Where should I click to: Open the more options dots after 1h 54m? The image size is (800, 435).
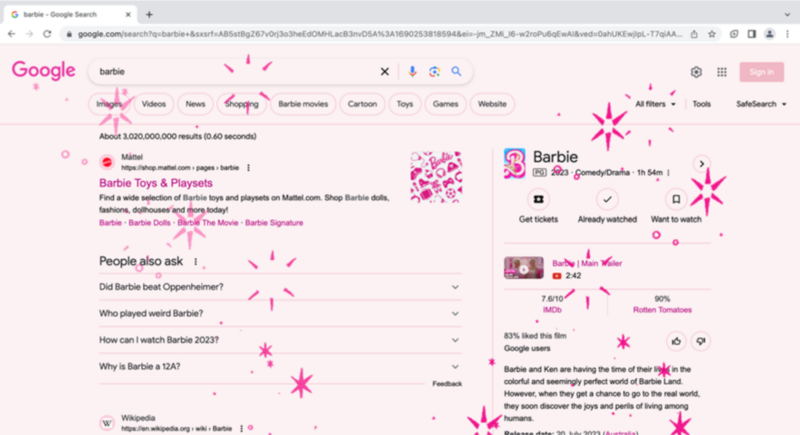[668, 173]
